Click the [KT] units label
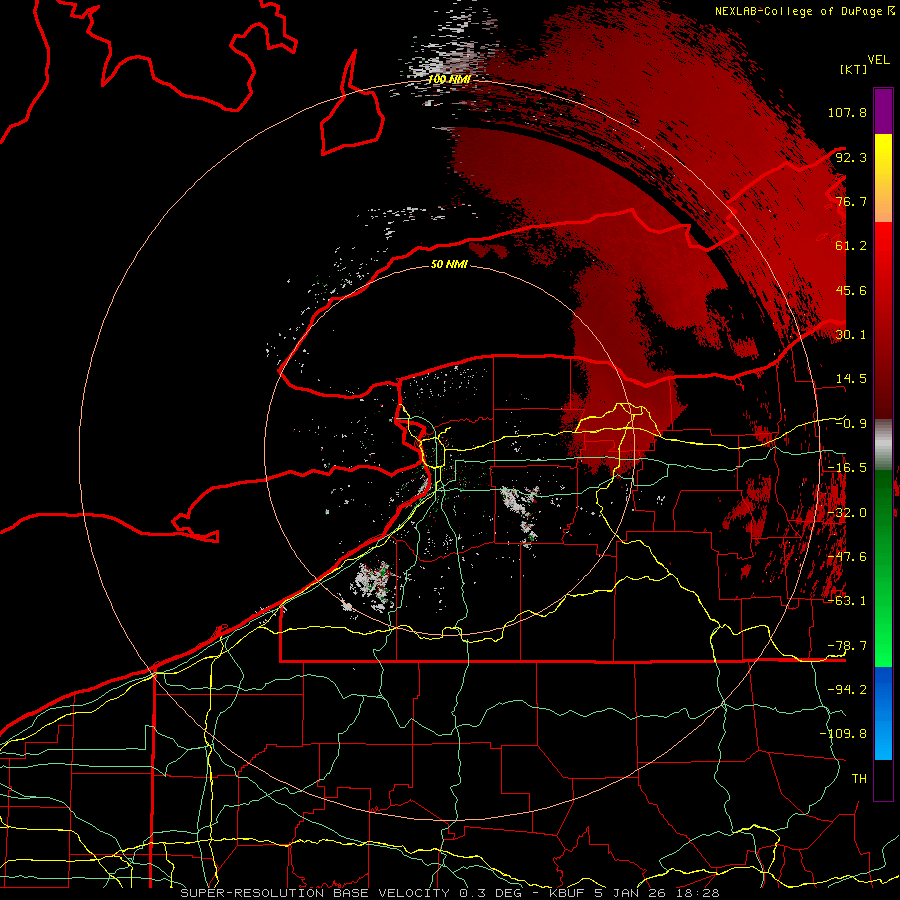Image resolution: width=900 pixels, height=900 pixels. tap(854, 69)
